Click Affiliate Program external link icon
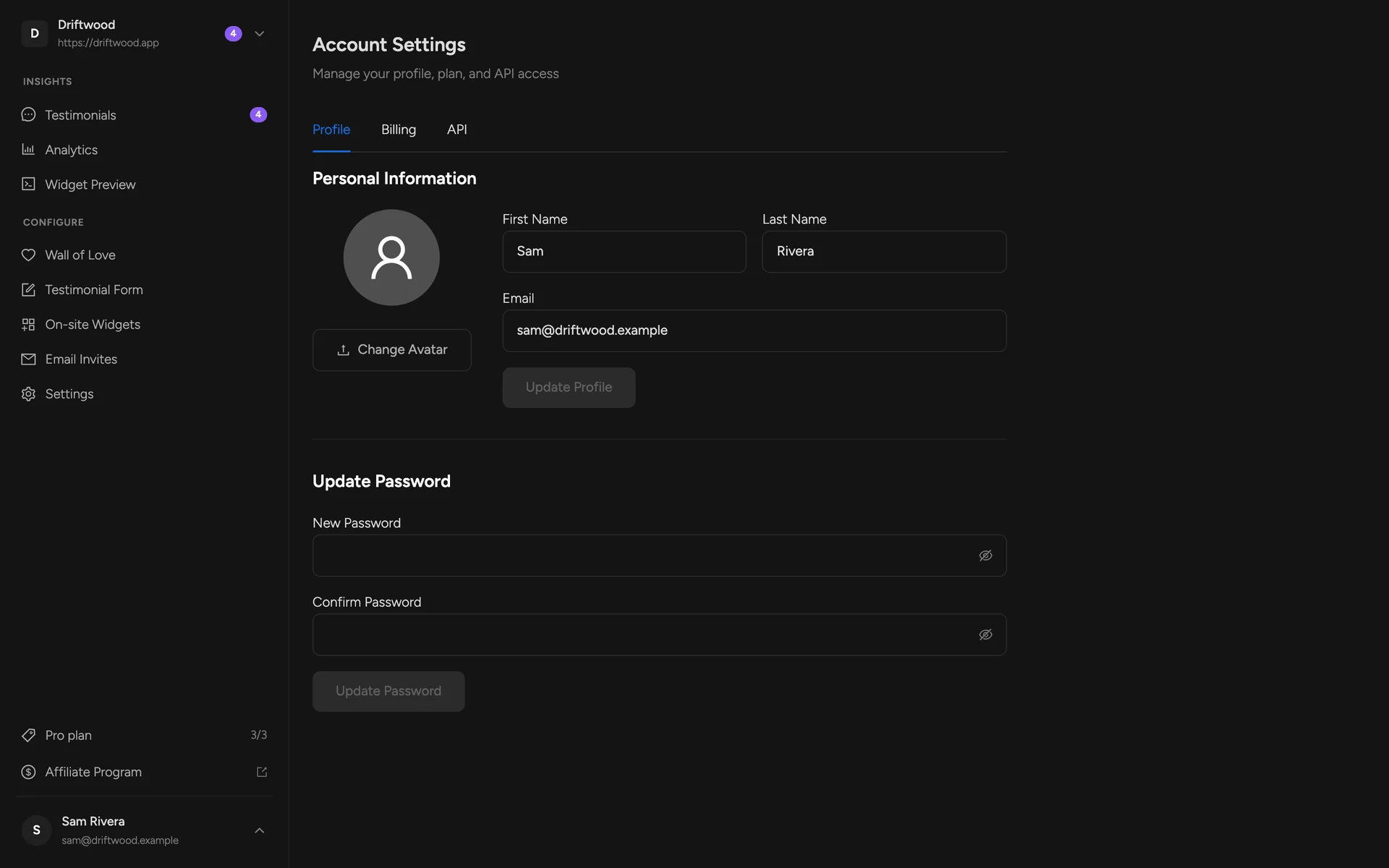The image size is (1389, 868). point(262,773)
